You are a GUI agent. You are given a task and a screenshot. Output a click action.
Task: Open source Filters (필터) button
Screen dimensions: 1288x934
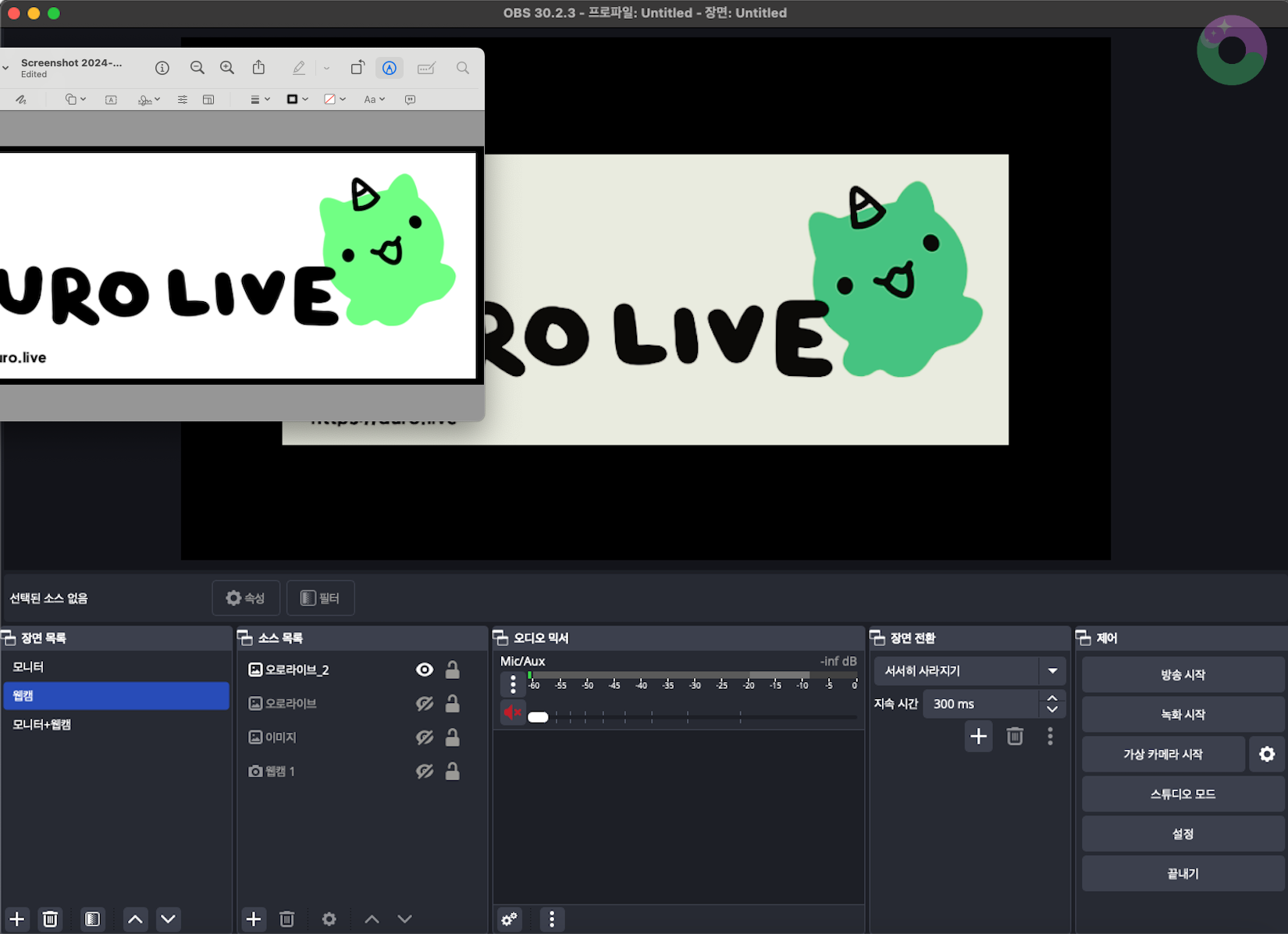[320, 598]
